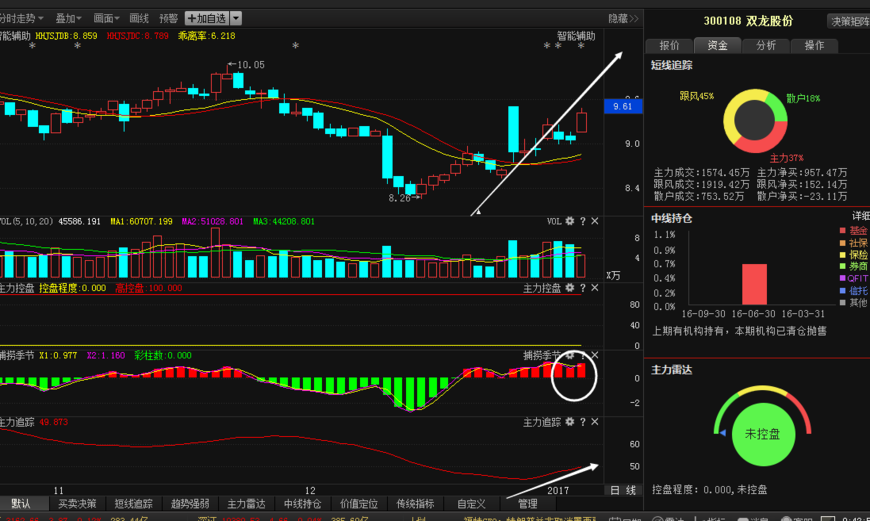870x521 pixels.
Task: Click the 未控盘 radar gauge circle
Action: [763, 434]
